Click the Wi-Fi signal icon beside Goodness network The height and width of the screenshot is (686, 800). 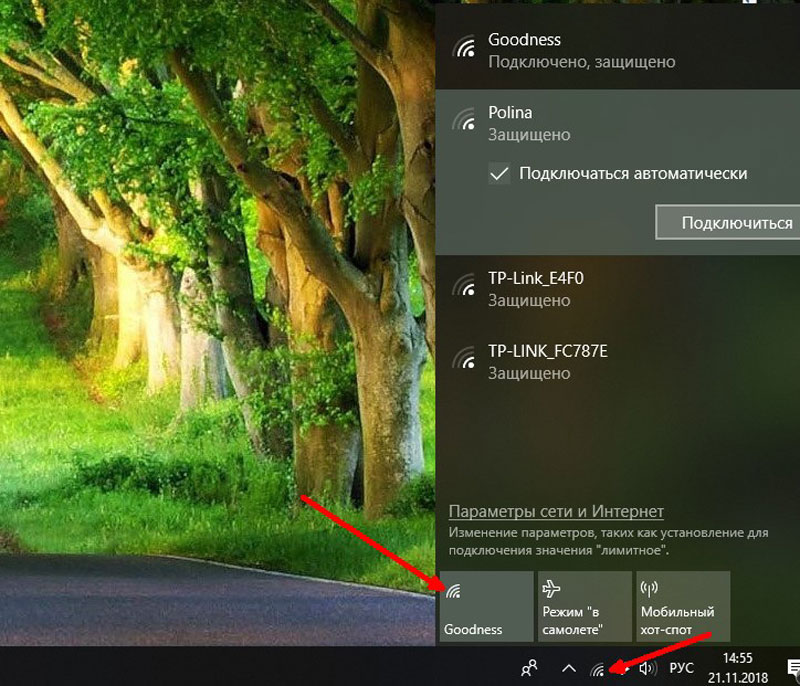click(x=464, y=46)
